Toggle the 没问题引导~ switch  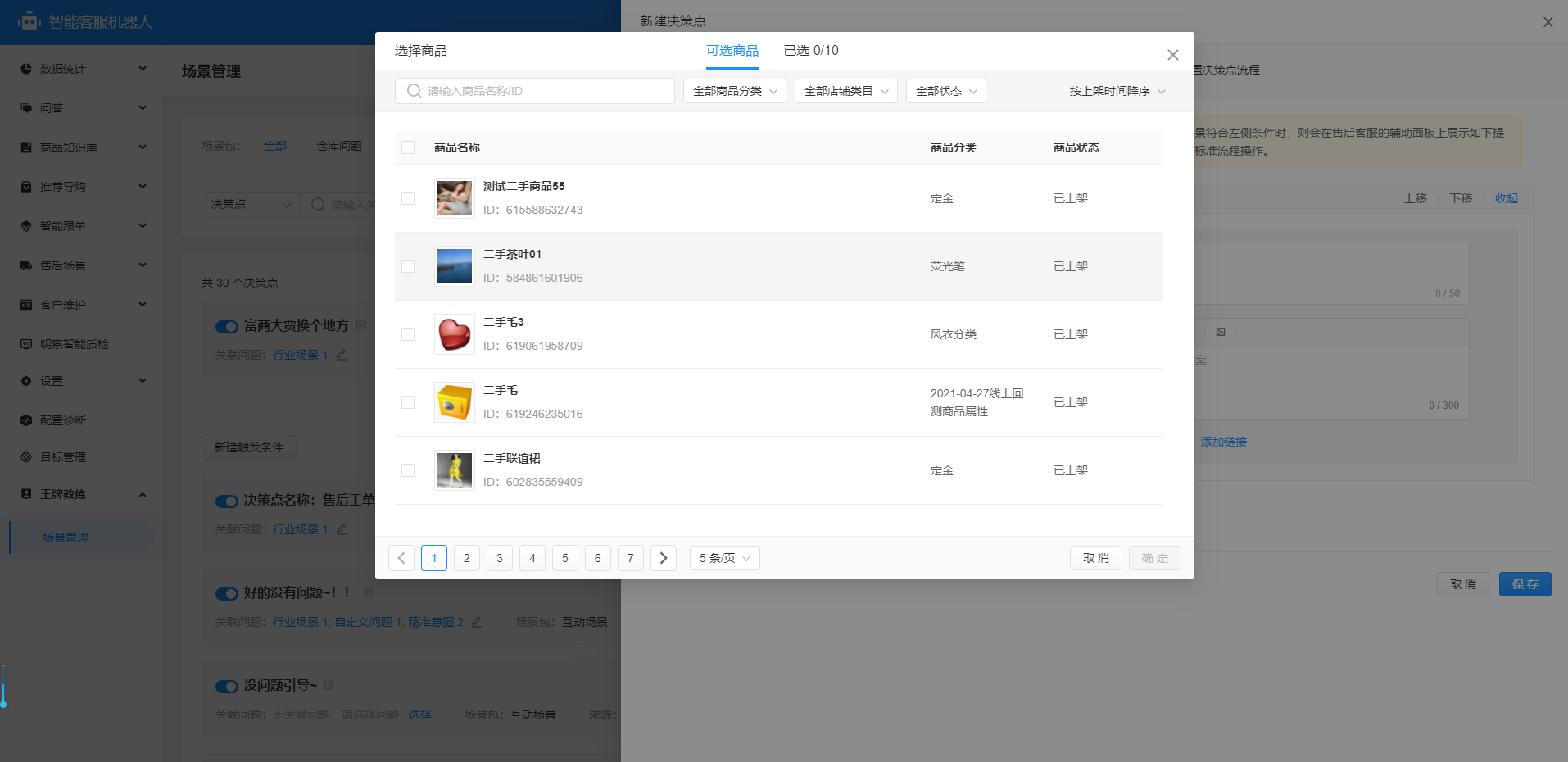[227, 686]
